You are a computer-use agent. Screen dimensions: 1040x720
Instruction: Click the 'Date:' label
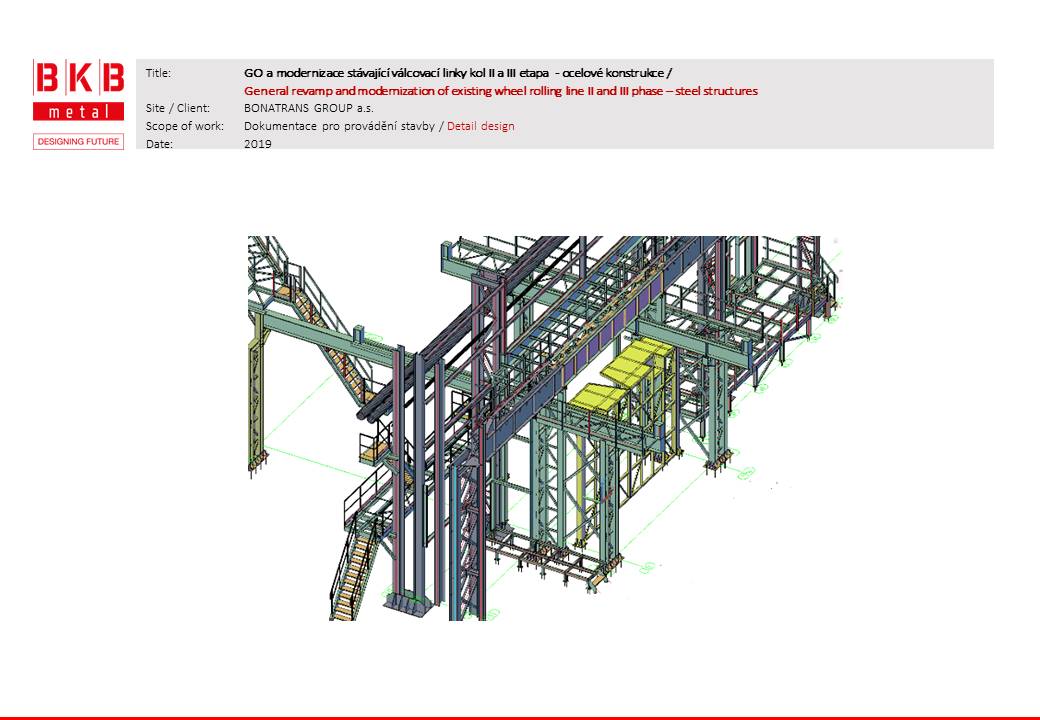pos(159,144)
